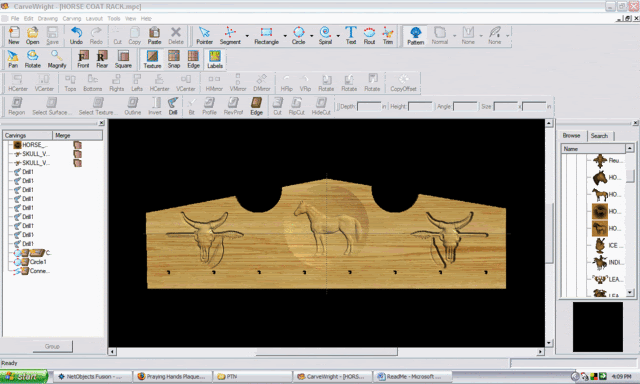Open the Pattern tool
This screenshot has width=640, height=384.
415,36
